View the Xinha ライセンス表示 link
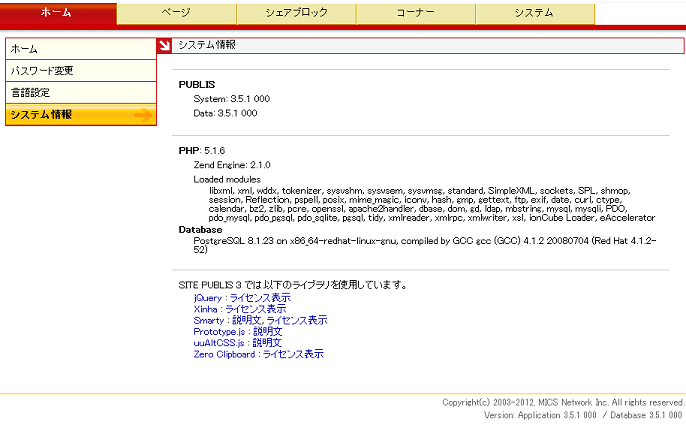The image size is (686, 428). tap(255, 309)
